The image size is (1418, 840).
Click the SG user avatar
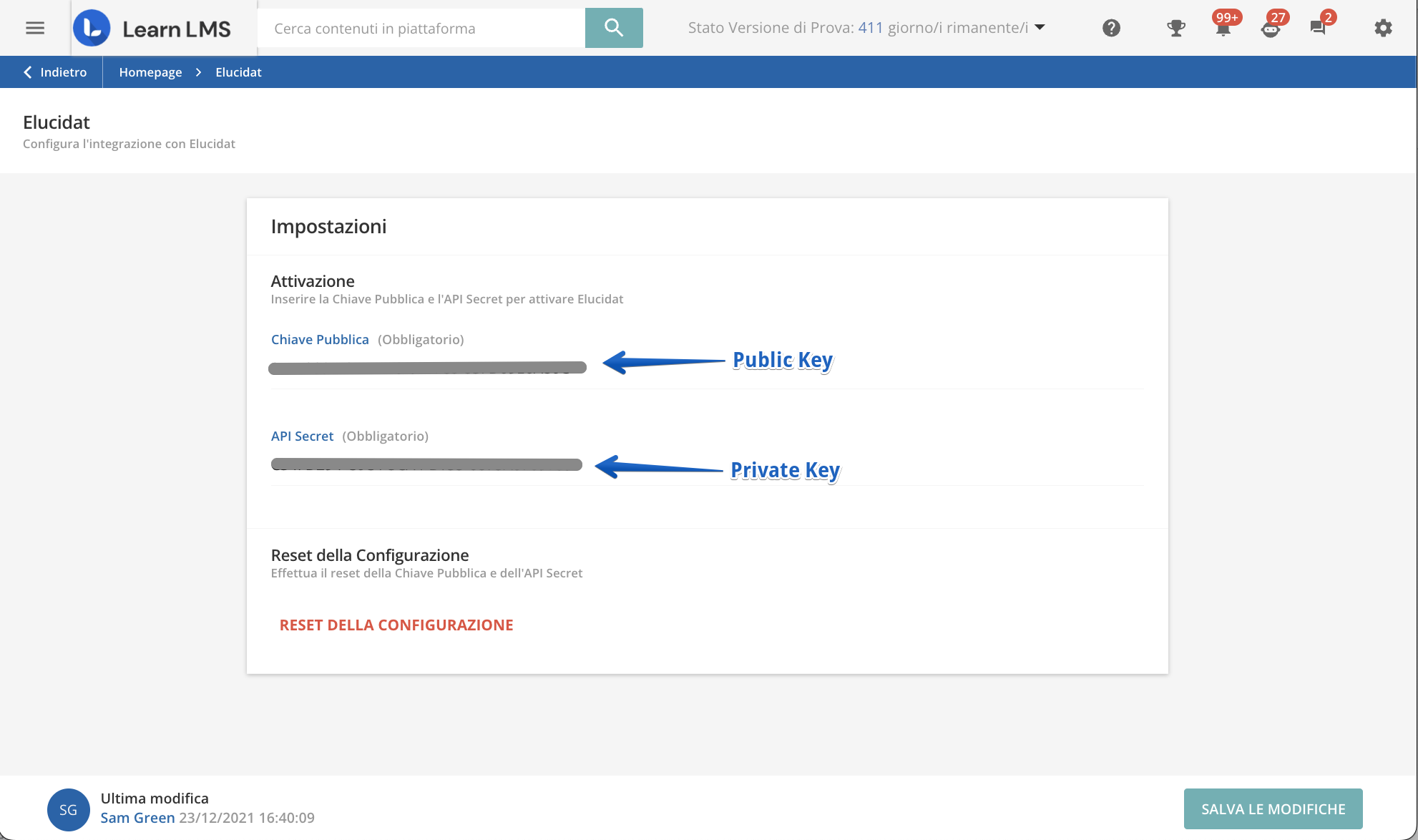[68, 809]
